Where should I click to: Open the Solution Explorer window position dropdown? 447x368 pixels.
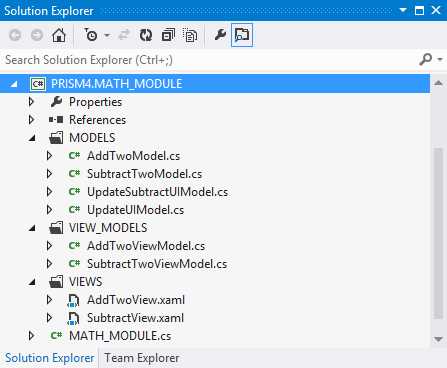403,10
